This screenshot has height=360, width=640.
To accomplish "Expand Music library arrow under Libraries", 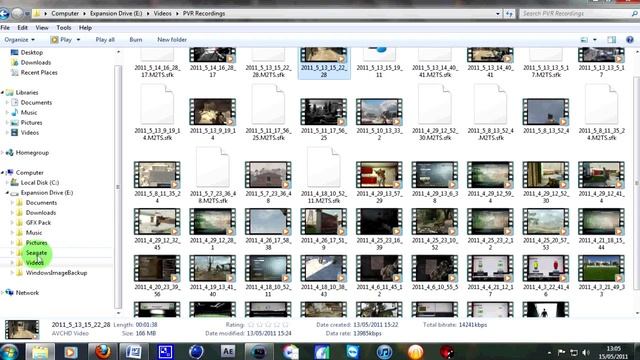I will 7,113.
